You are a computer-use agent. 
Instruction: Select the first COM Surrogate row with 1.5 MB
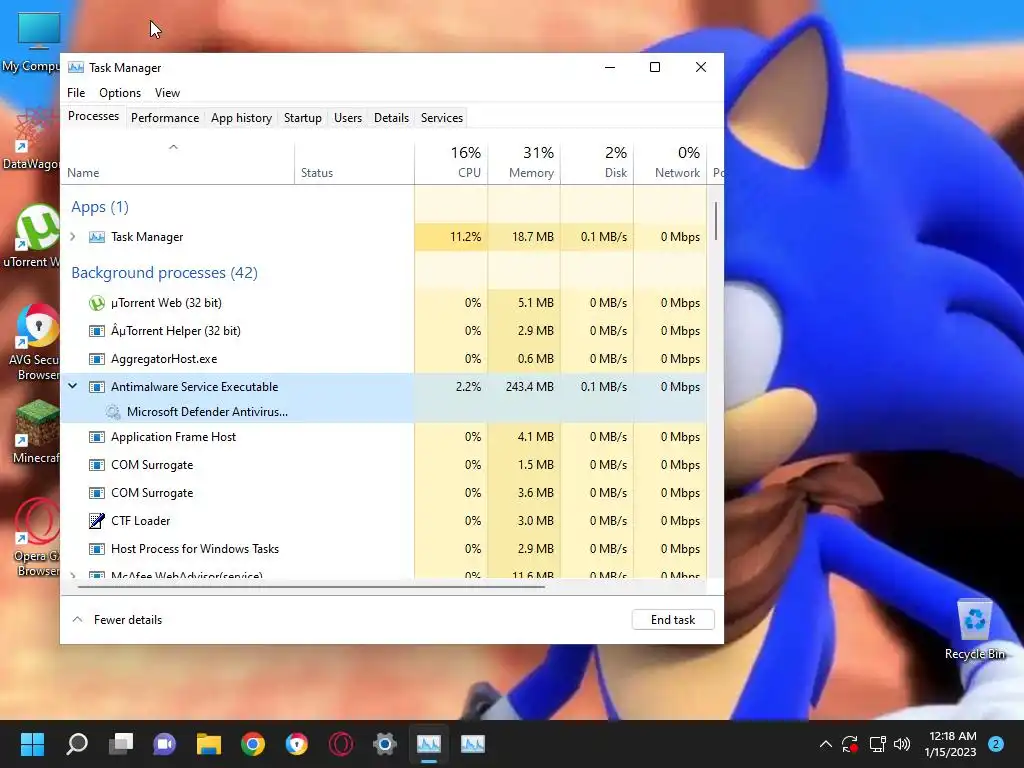[x=383, y=465]
